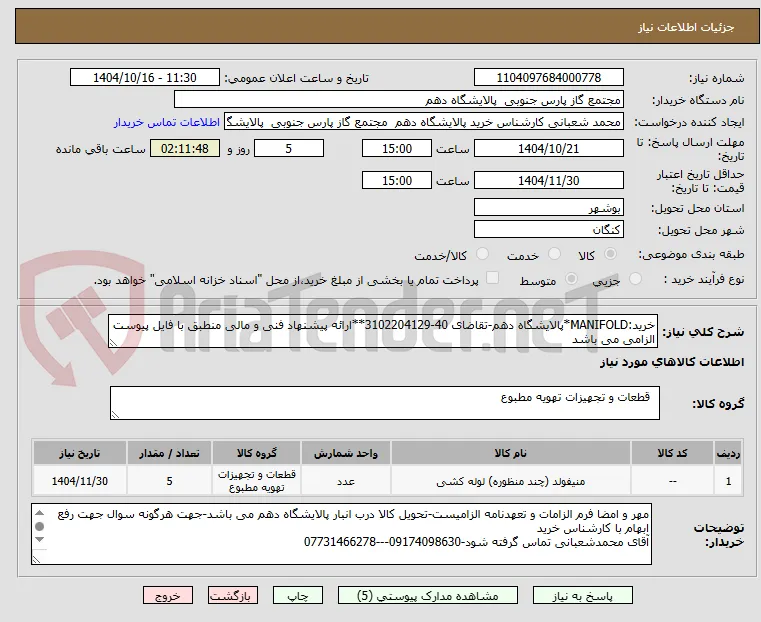This screenshot has width=761, height=622.
Task: Click the گروه کالا column header in table
Action: click(x=256, y=453)
